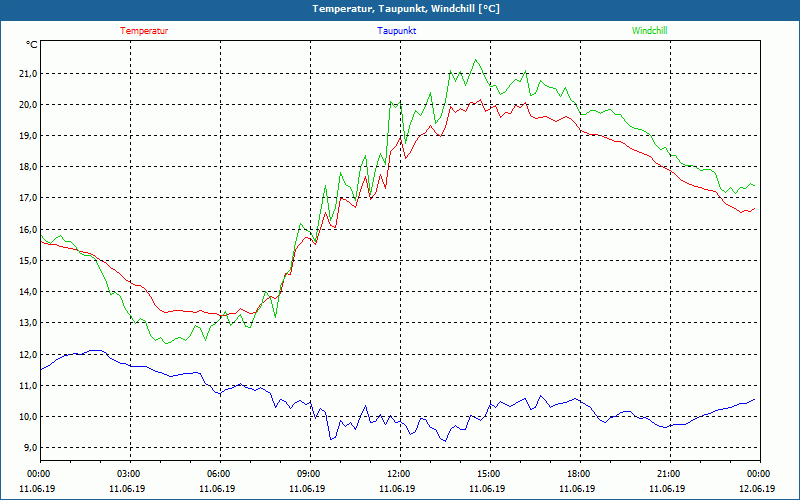Select the 18:00 time axis label
Screen dimensions: 800x500
coord(580,474)
